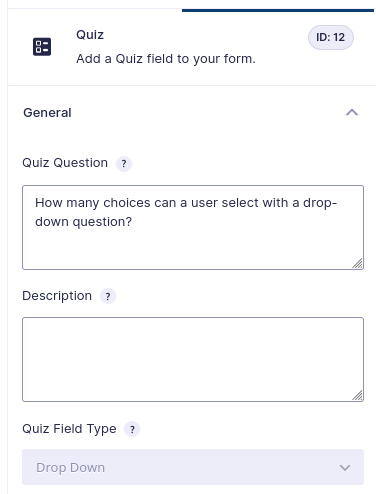Click the ID: 12 badge

coord(331,37)
